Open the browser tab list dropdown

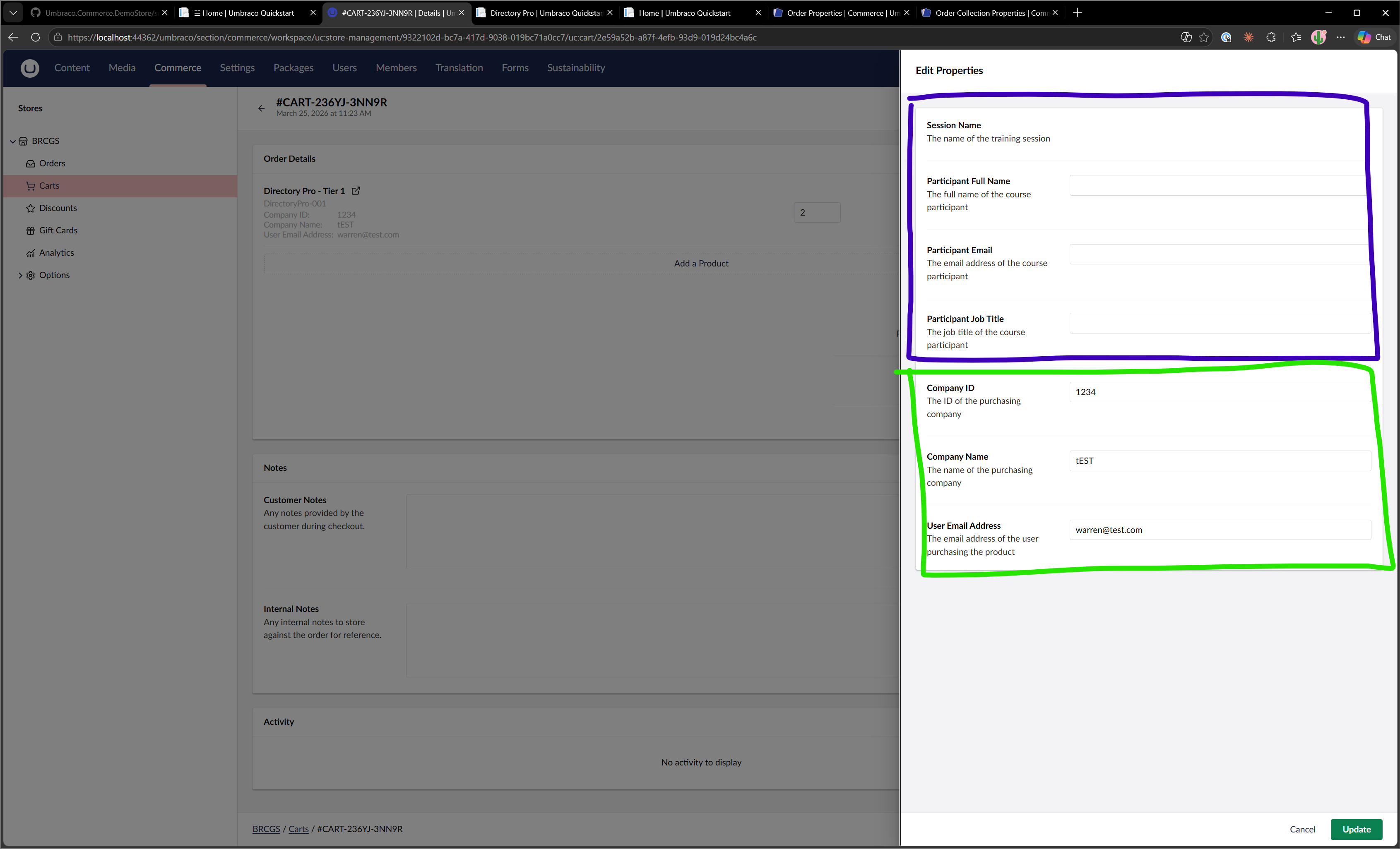13,12
